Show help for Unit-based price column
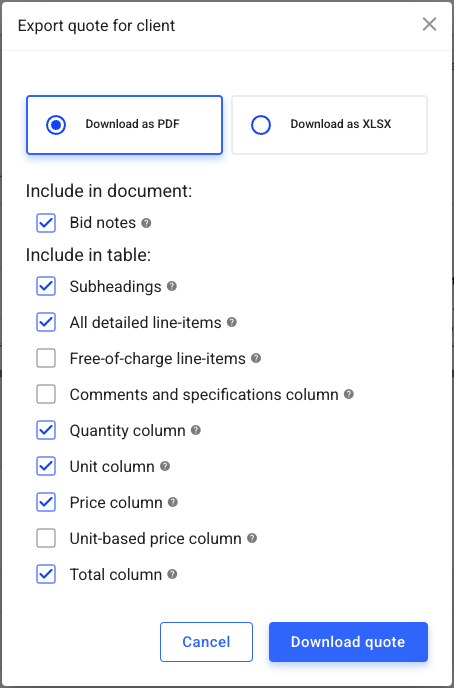Screen dimensions: 454x688 [252, 538]
